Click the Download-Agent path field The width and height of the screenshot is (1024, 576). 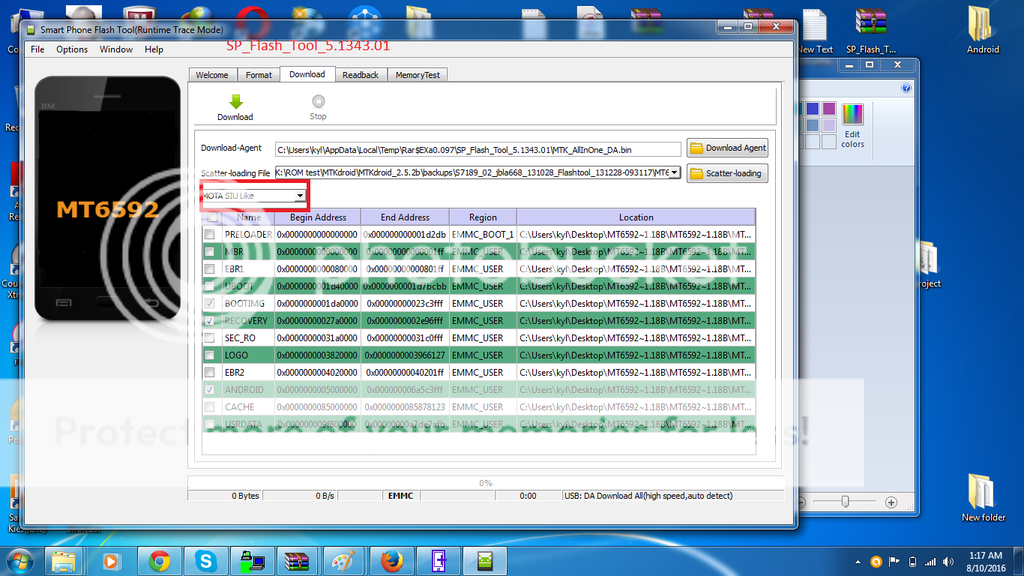[477, 150]
